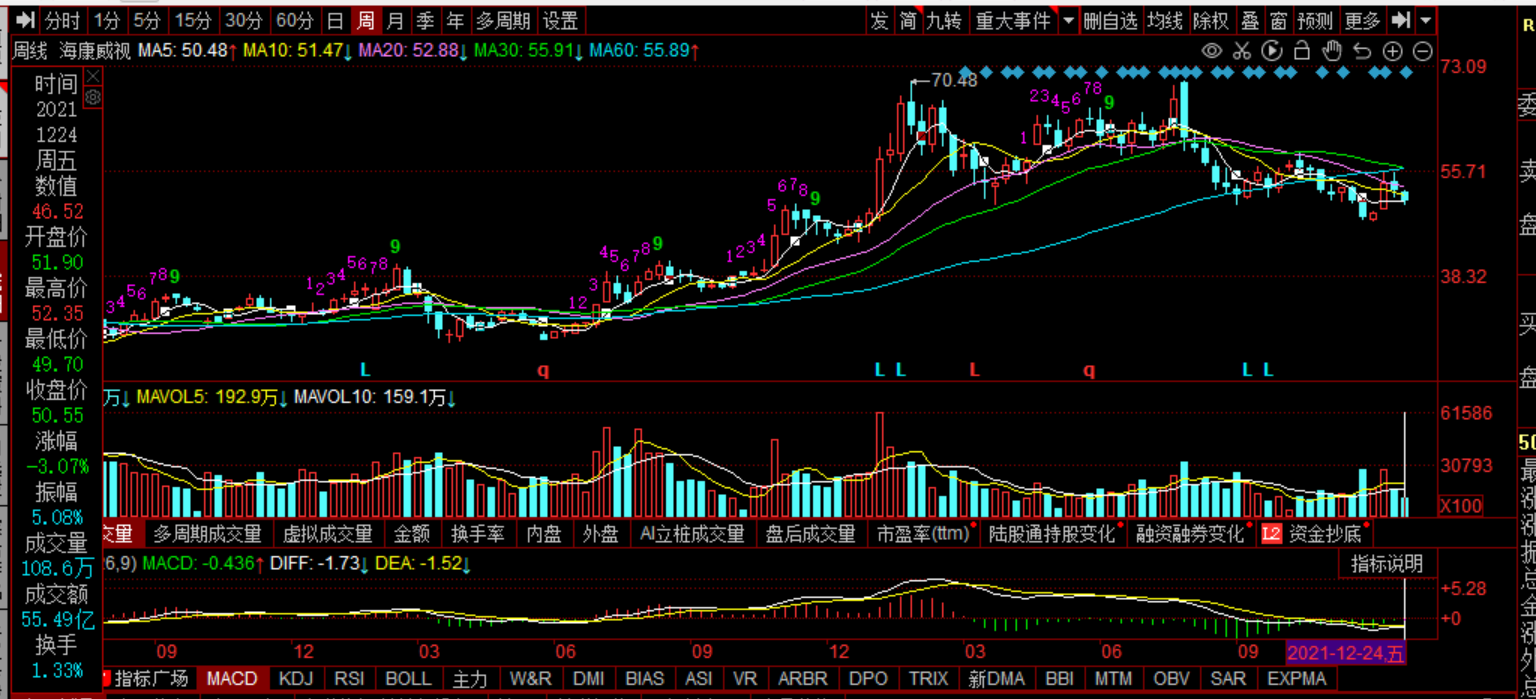This screenshot has height=699, width=1536.
Task: Click the 窗 window button
Action: point(1278,20)
